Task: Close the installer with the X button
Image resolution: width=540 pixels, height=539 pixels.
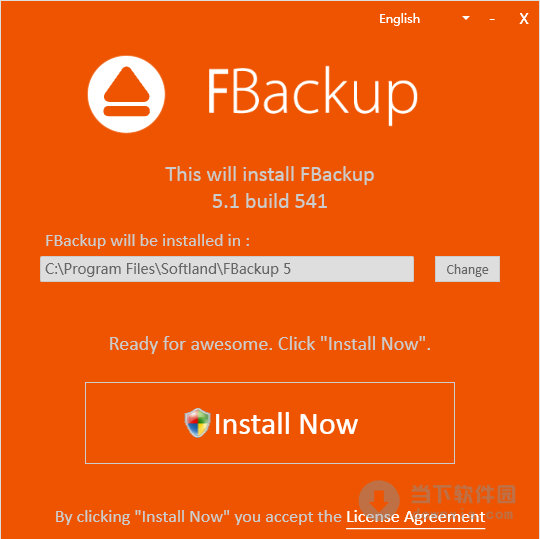Action: (x=524, y=19)
